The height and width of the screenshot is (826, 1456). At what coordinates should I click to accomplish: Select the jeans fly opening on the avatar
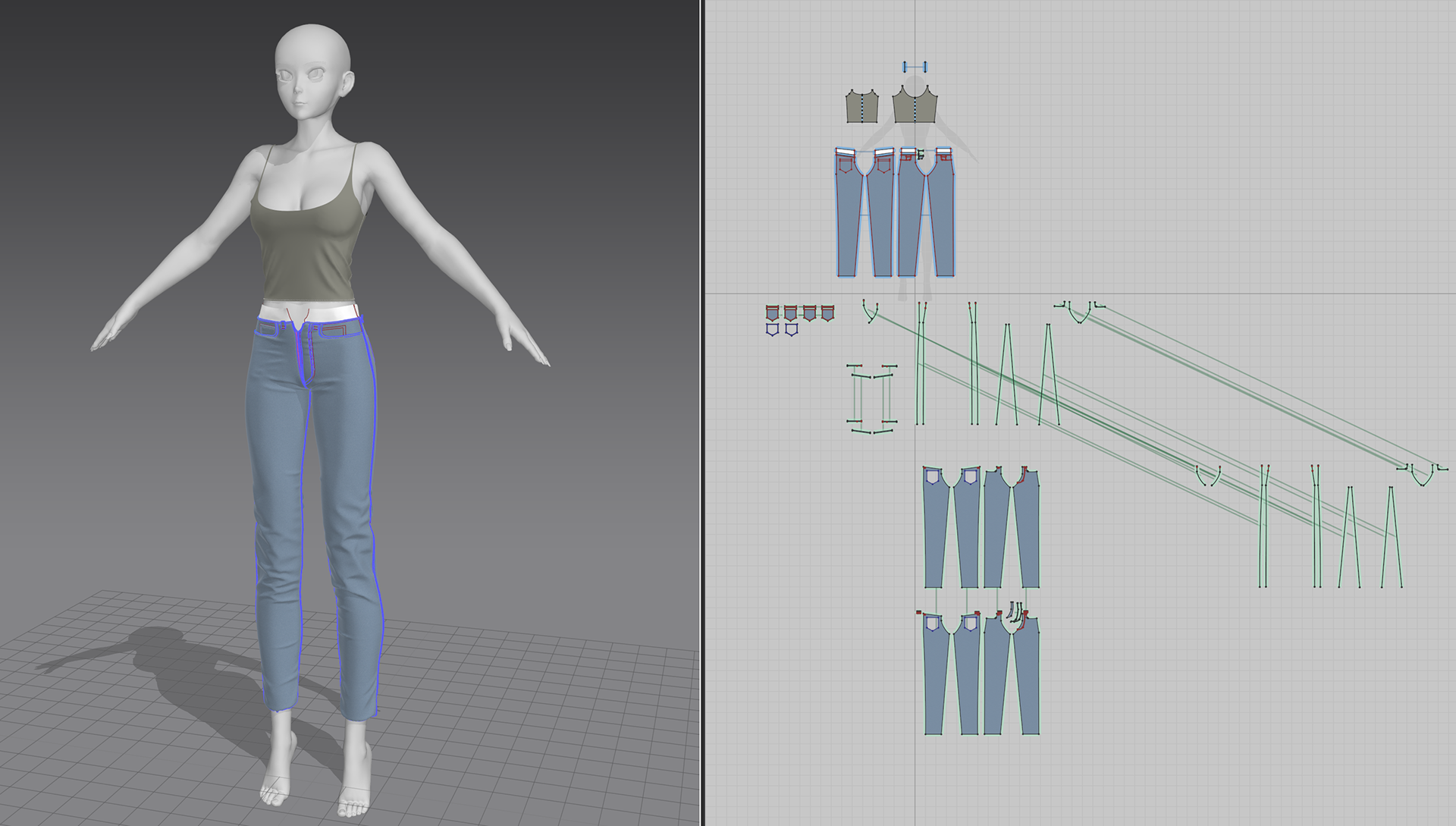(x=306, y=353)
